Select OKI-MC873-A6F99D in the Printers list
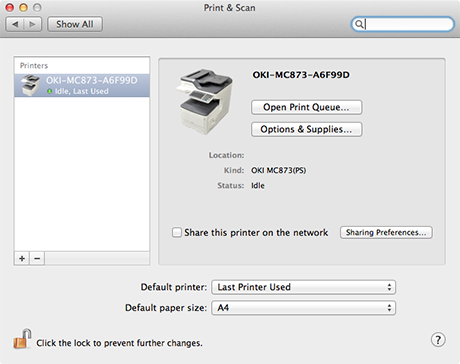The width and height of the screenshot is (460, 364). (82, 85)
